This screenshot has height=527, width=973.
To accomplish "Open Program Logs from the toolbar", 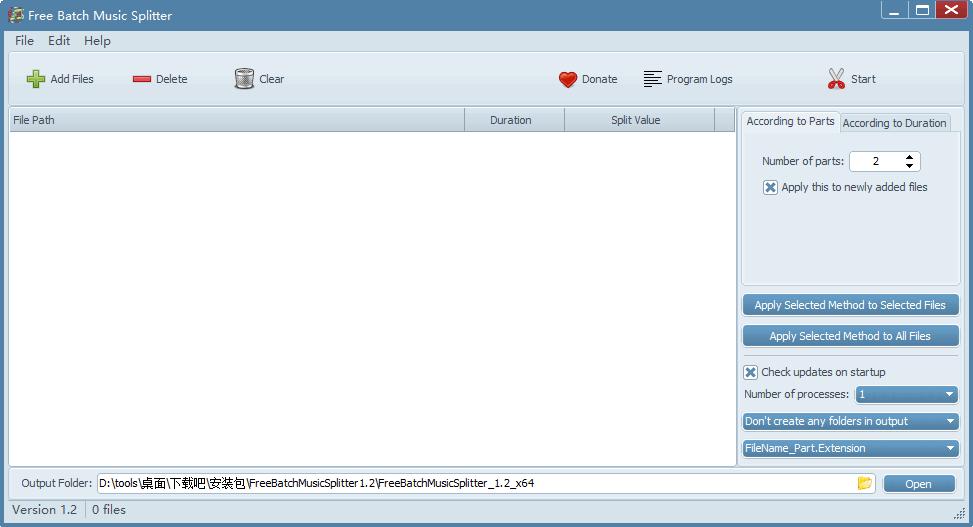I will coord(688,79).
